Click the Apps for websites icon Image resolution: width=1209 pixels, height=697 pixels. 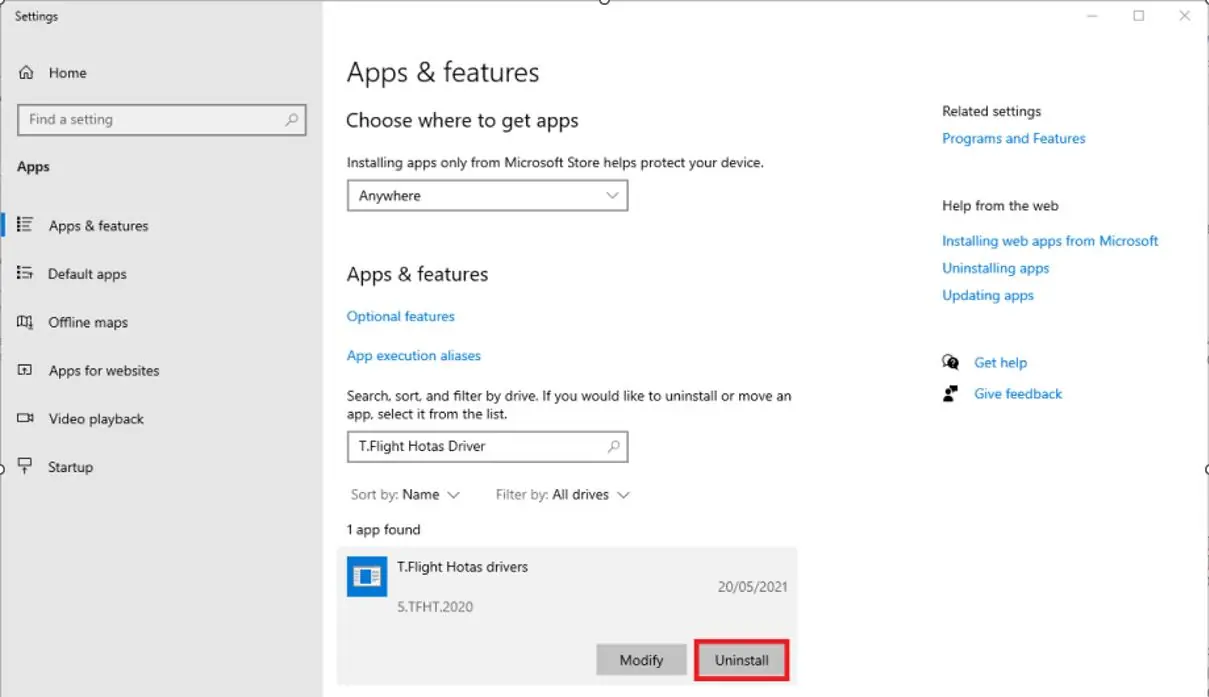click(26, 370)
